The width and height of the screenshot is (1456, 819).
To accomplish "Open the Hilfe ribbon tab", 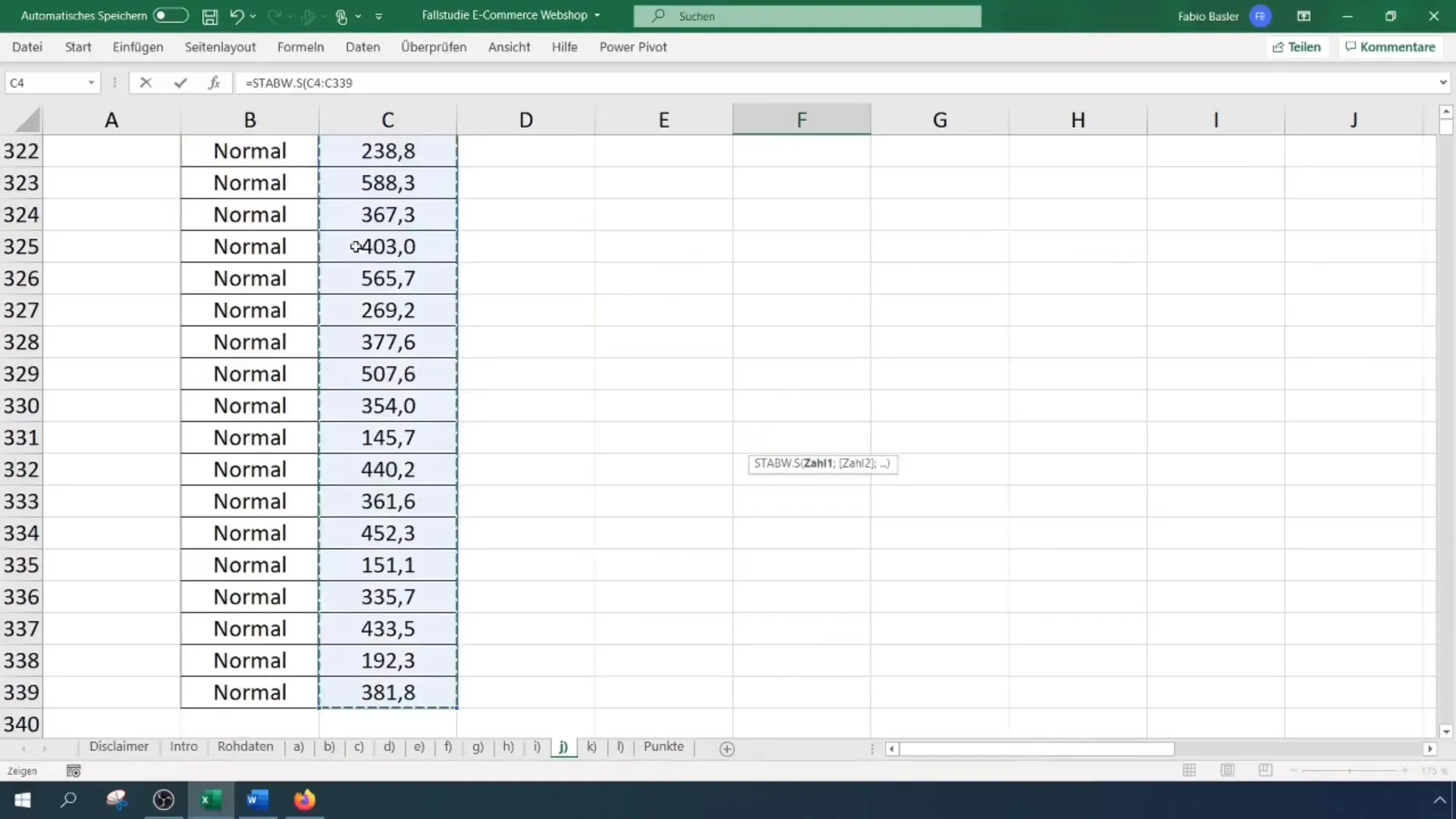I will click(x=564, y=47).
